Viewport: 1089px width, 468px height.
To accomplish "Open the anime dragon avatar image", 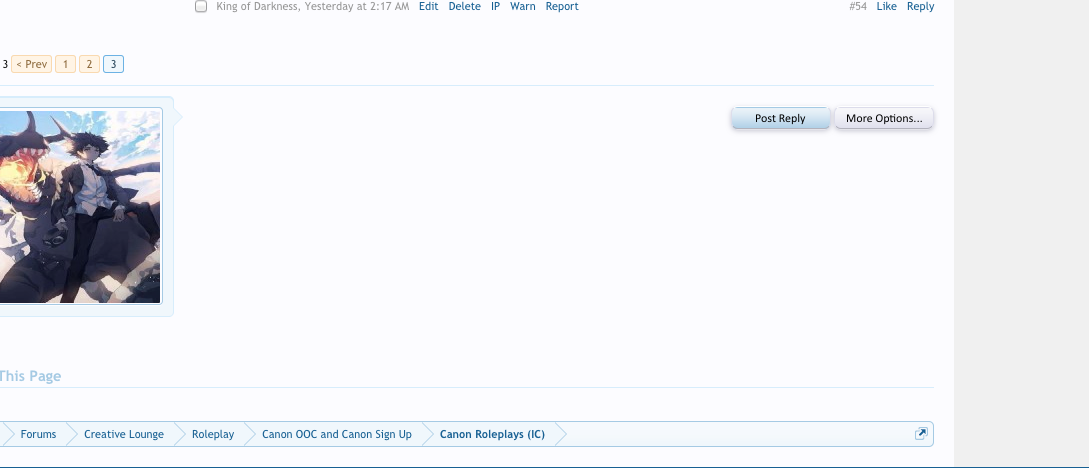I will pos(80,206).
